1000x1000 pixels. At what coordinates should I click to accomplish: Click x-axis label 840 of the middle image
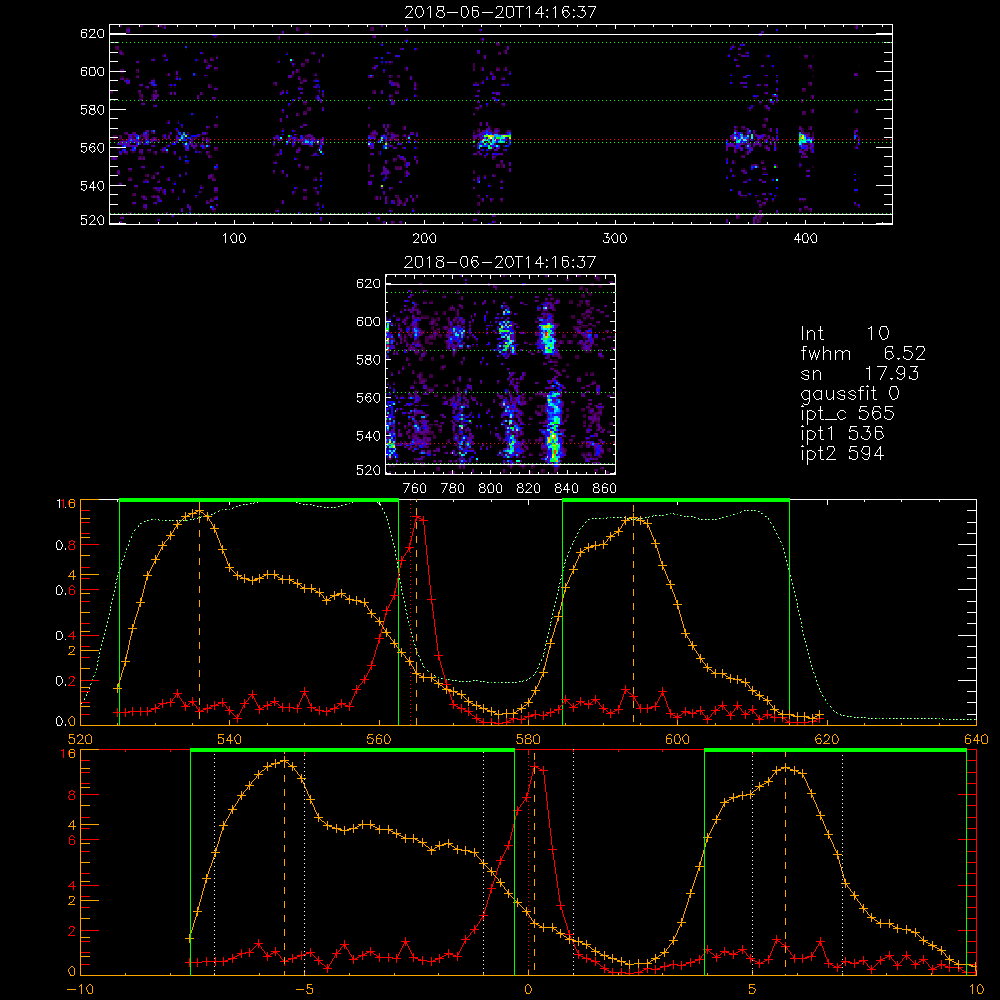566,489
